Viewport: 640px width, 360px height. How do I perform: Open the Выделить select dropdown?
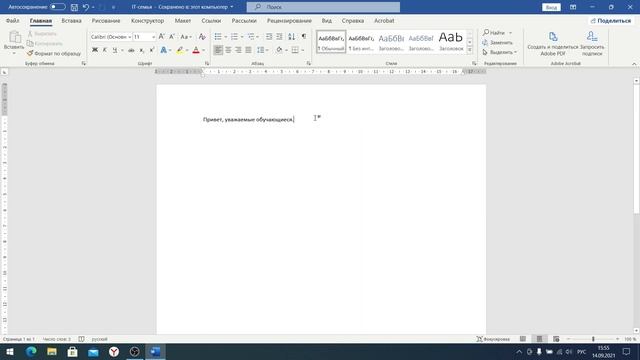click(x=500, y=52)
